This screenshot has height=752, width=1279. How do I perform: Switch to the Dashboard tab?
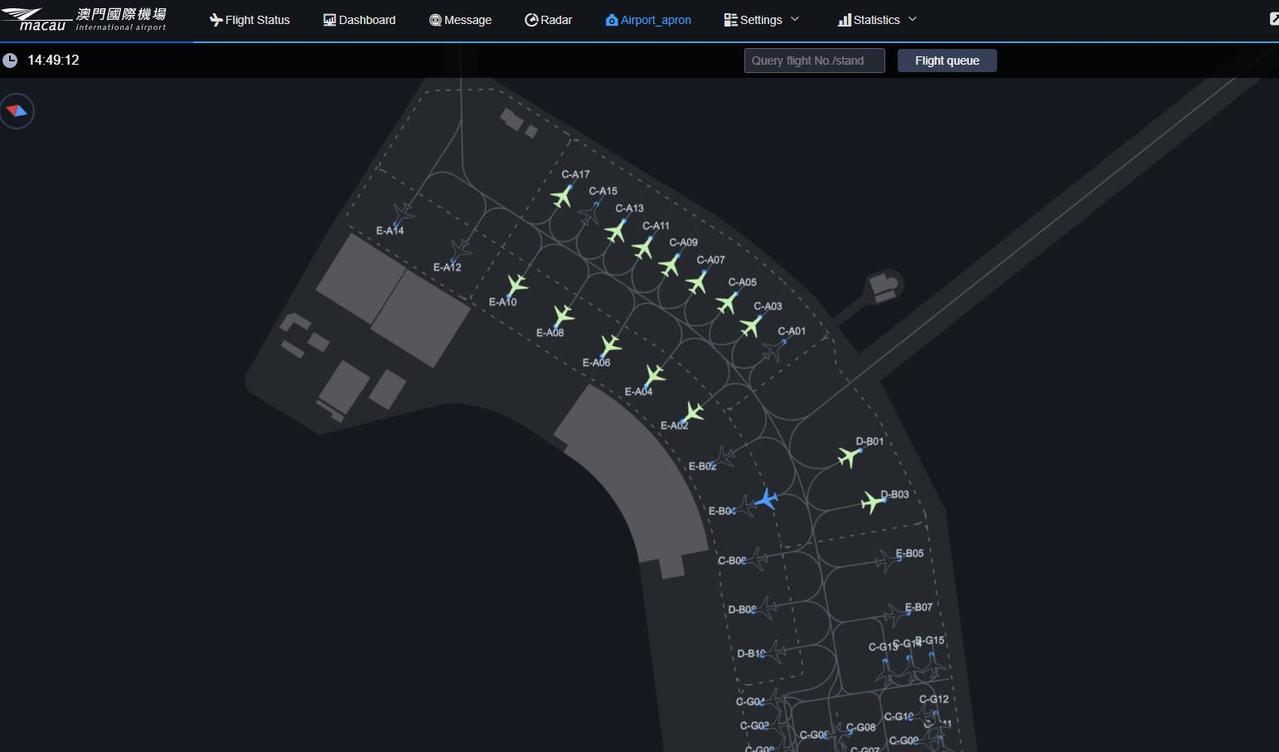point(360,20)
